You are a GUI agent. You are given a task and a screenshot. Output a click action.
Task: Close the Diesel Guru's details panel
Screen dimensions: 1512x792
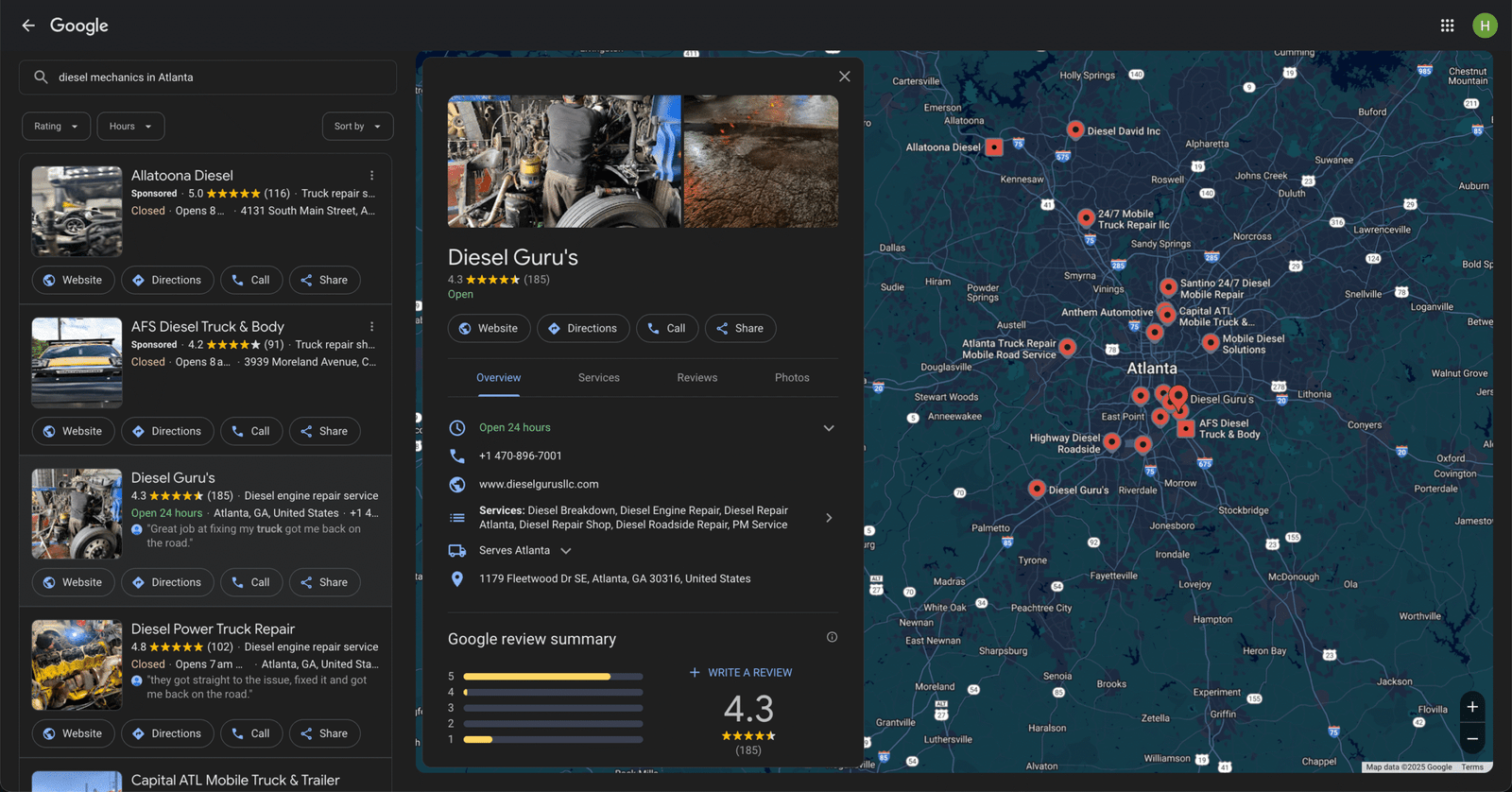845,77
